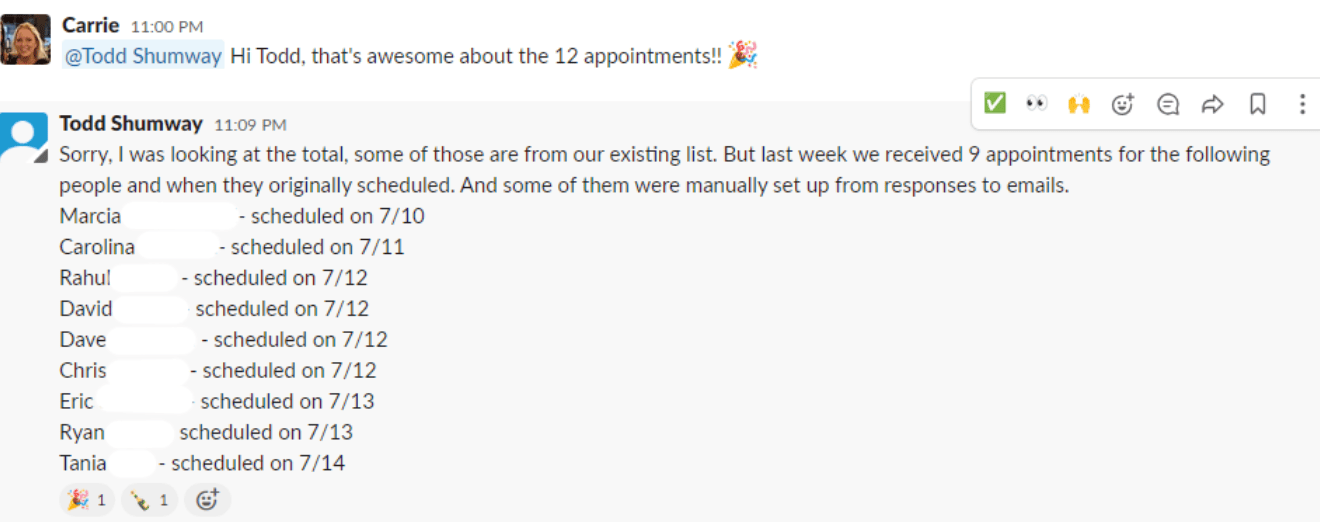Screen dimensions: 1320x522
Task: Click the Todd Shumway sender name
Action: coord(131,124)
